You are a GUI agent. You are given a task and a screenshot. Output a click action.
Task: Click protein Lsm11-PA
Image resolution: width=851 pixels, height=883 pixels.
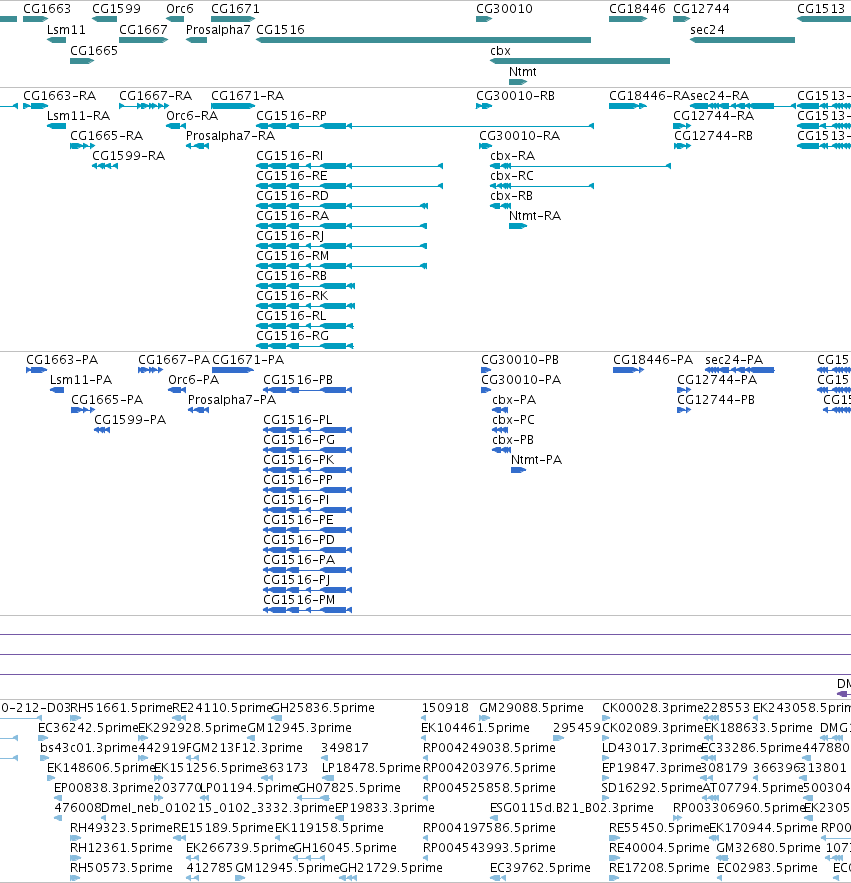coord(57,390)
